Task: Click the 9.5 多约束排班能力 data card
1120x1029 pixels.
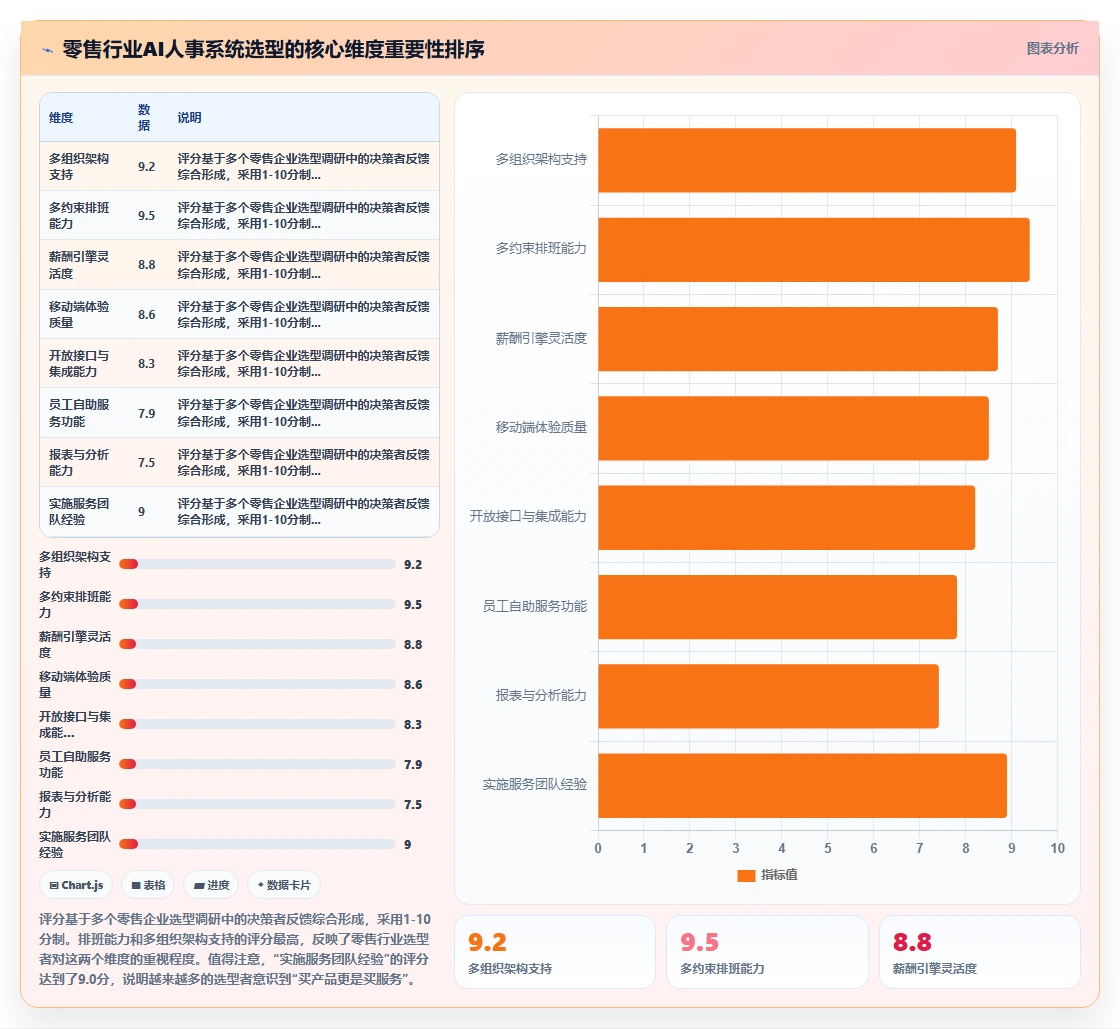Action: coord(767,952)
